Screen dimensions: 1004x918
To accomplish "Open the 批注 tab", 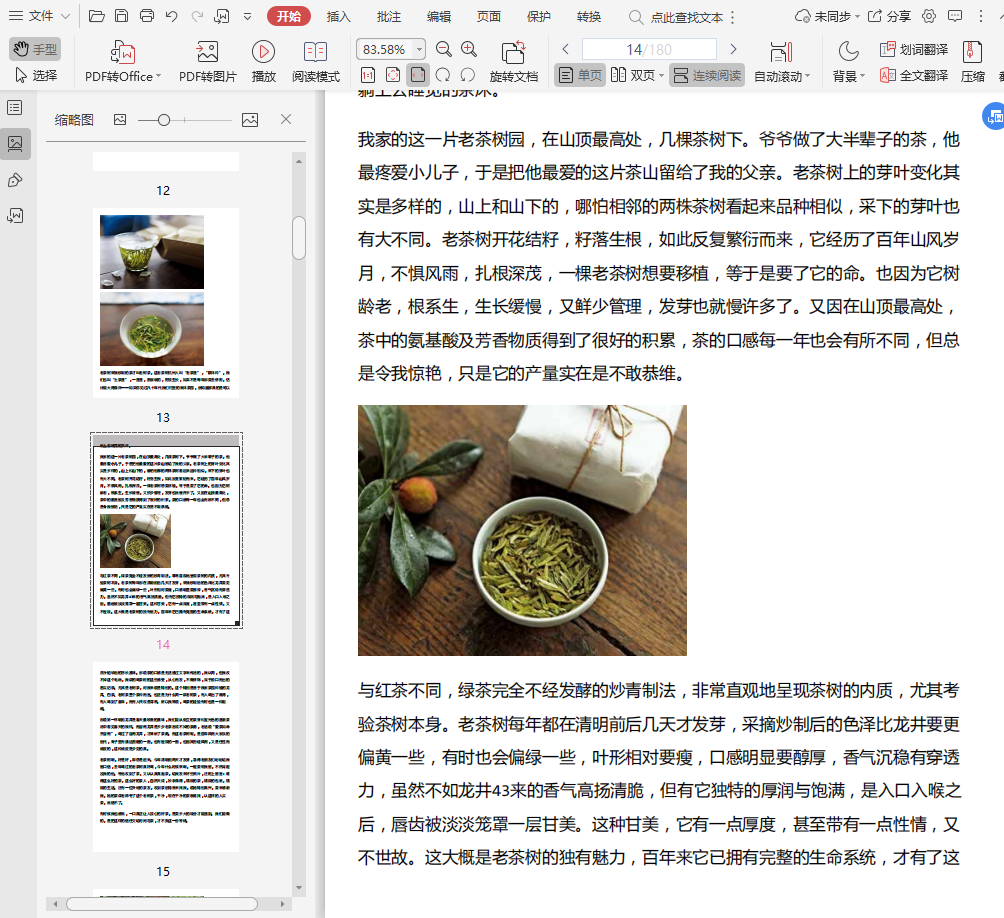I will pos(388,17).
